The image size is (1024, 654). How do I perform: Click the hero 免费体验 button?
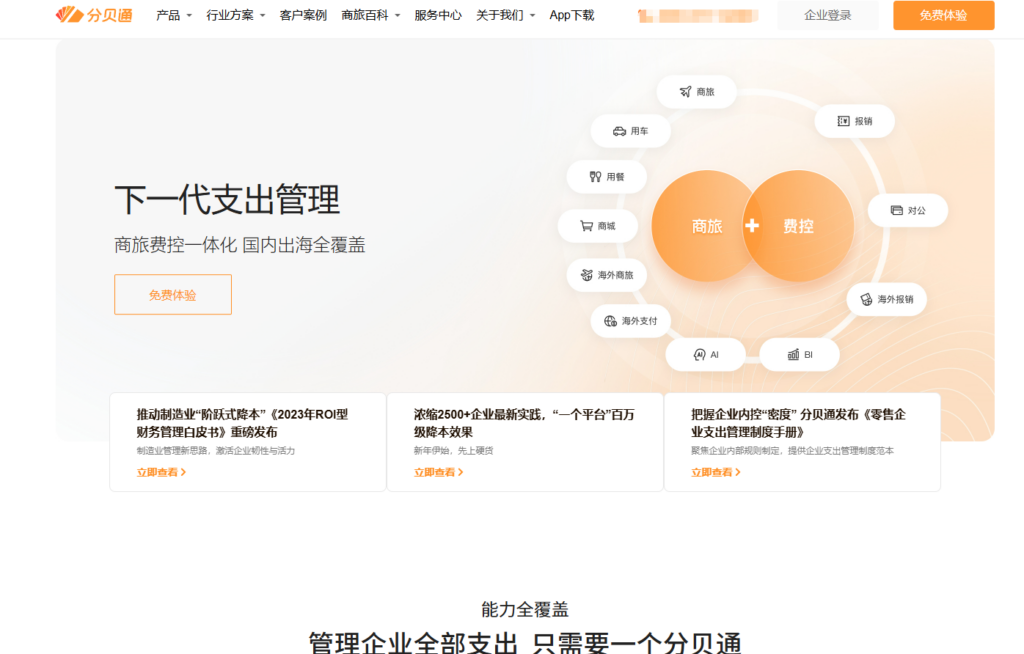pyautogui.click(x=172, y=294)
